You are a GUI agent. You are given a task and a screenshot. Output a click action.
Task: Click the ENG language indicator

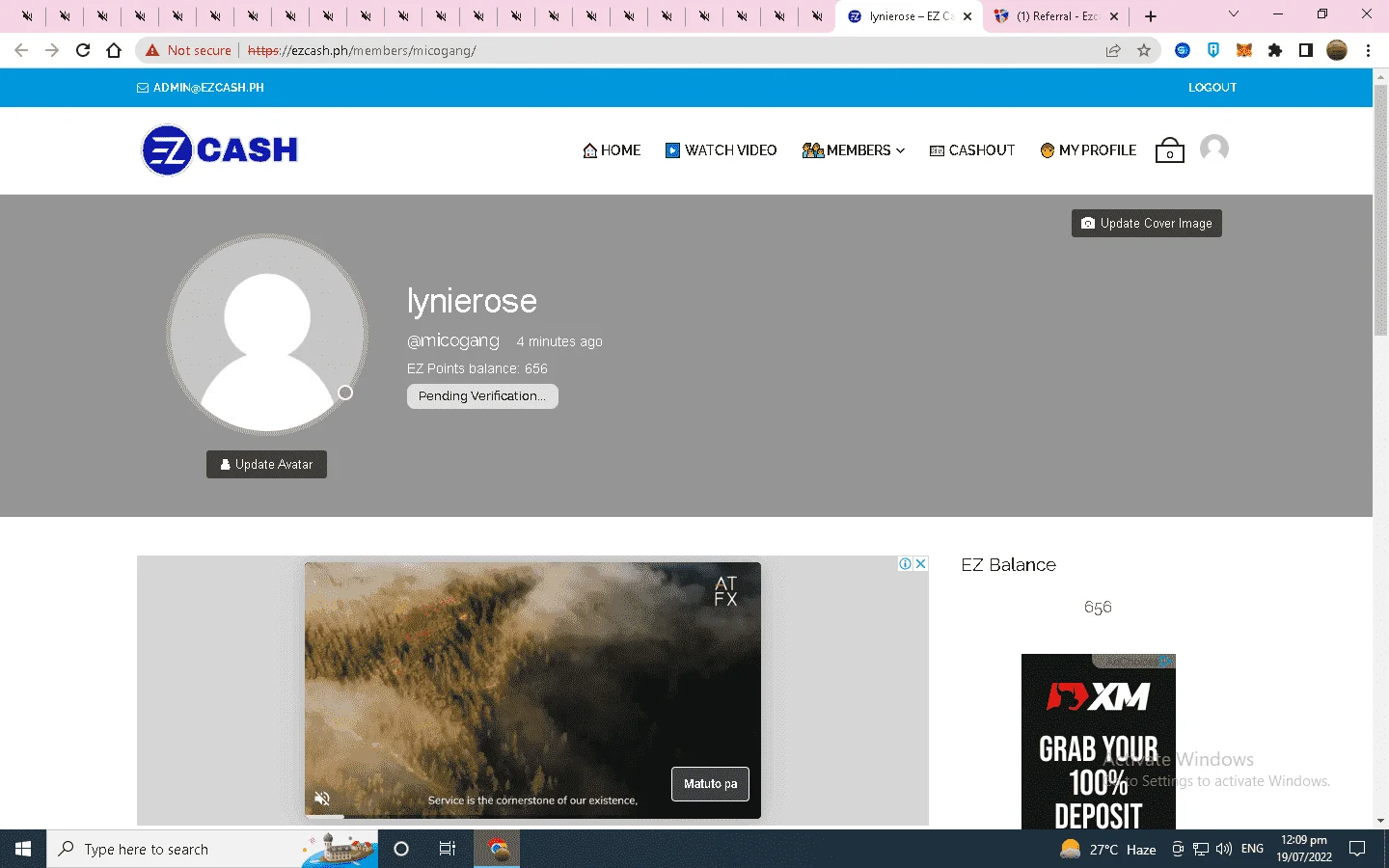(1252, 849)
